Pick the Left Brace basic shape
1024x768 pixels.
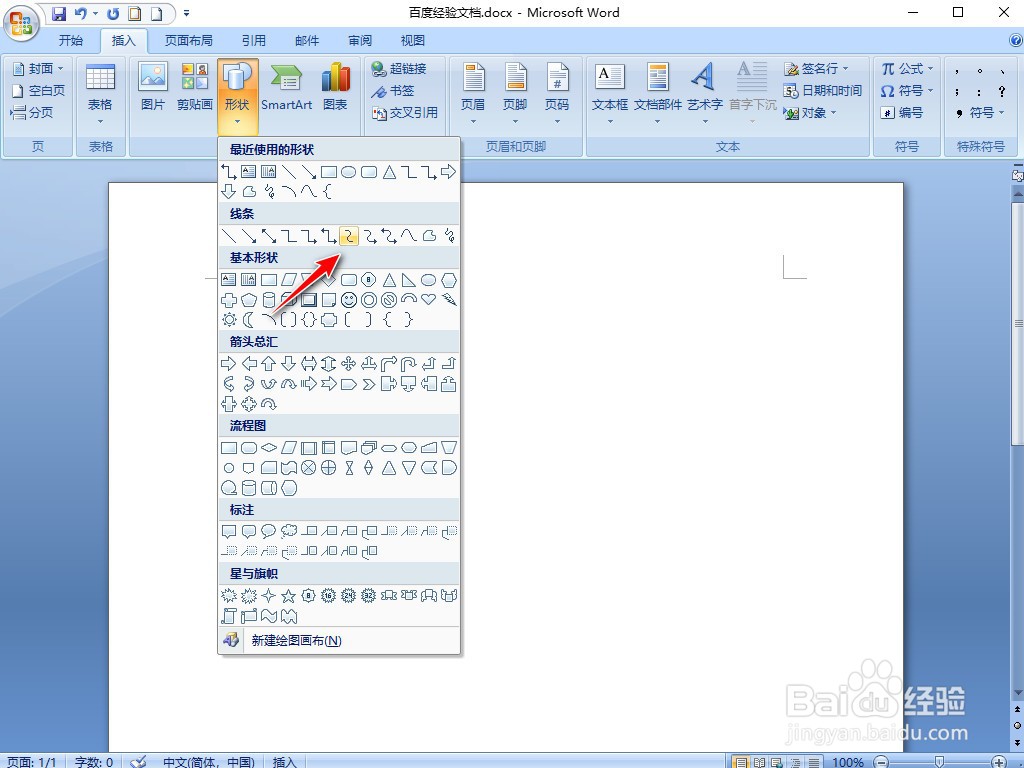[388, 319]
